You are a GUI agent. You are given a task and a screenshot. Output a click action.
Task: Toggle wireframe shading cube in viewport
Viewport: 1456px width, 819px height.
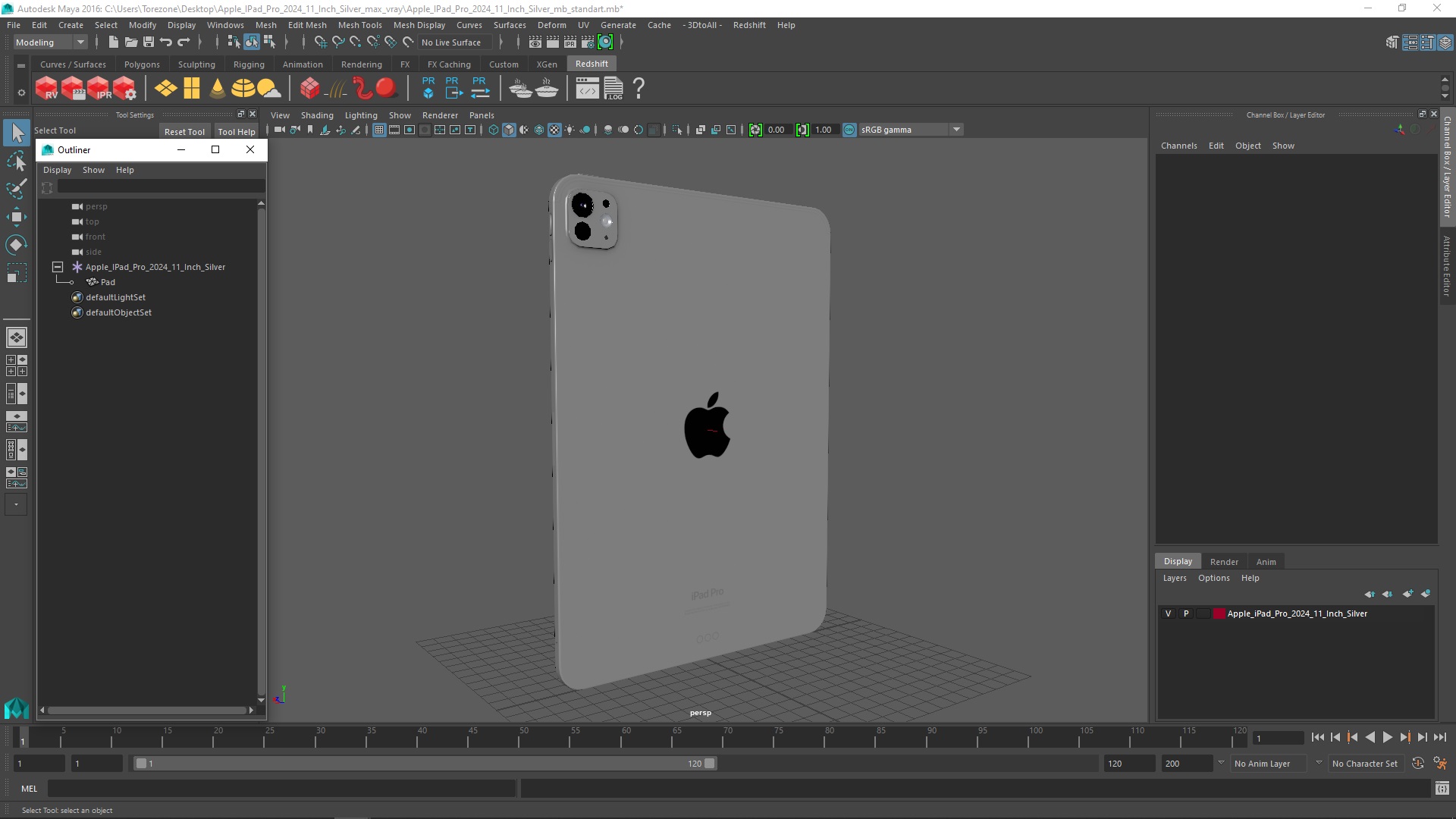(494, 130)
